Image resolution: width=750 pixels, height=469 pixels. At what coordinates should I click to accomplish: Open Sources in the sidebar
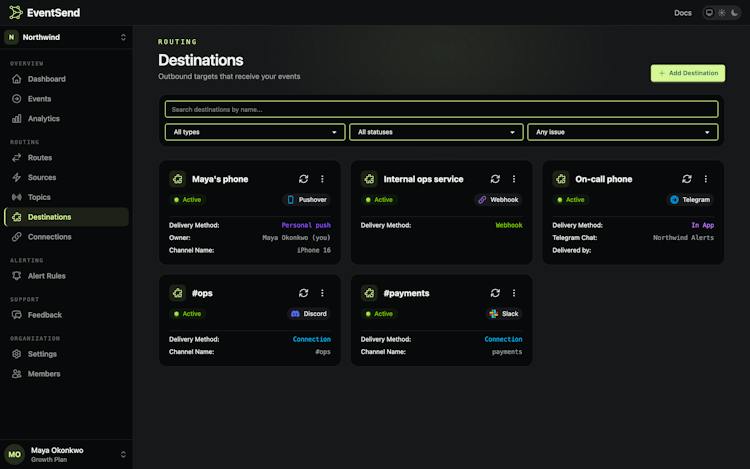click(x=66, y=177)
